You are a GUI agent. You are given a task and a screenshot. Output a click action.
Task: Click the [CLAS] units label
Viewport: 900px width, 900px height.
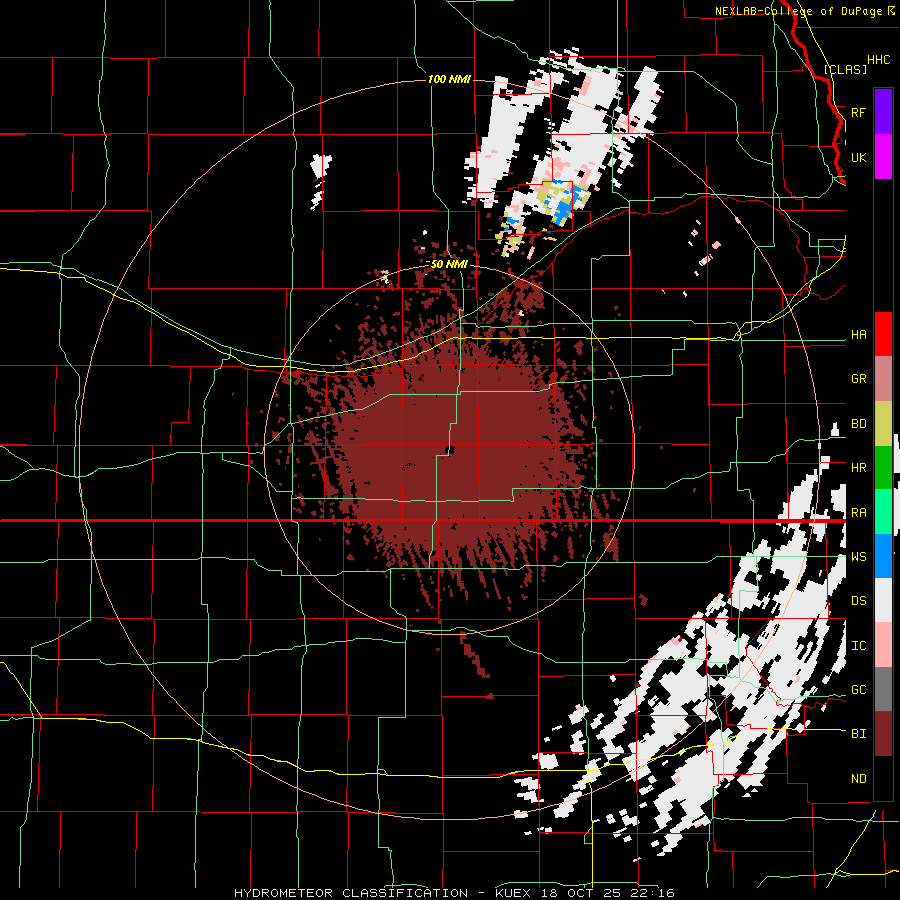click(845, 69)
